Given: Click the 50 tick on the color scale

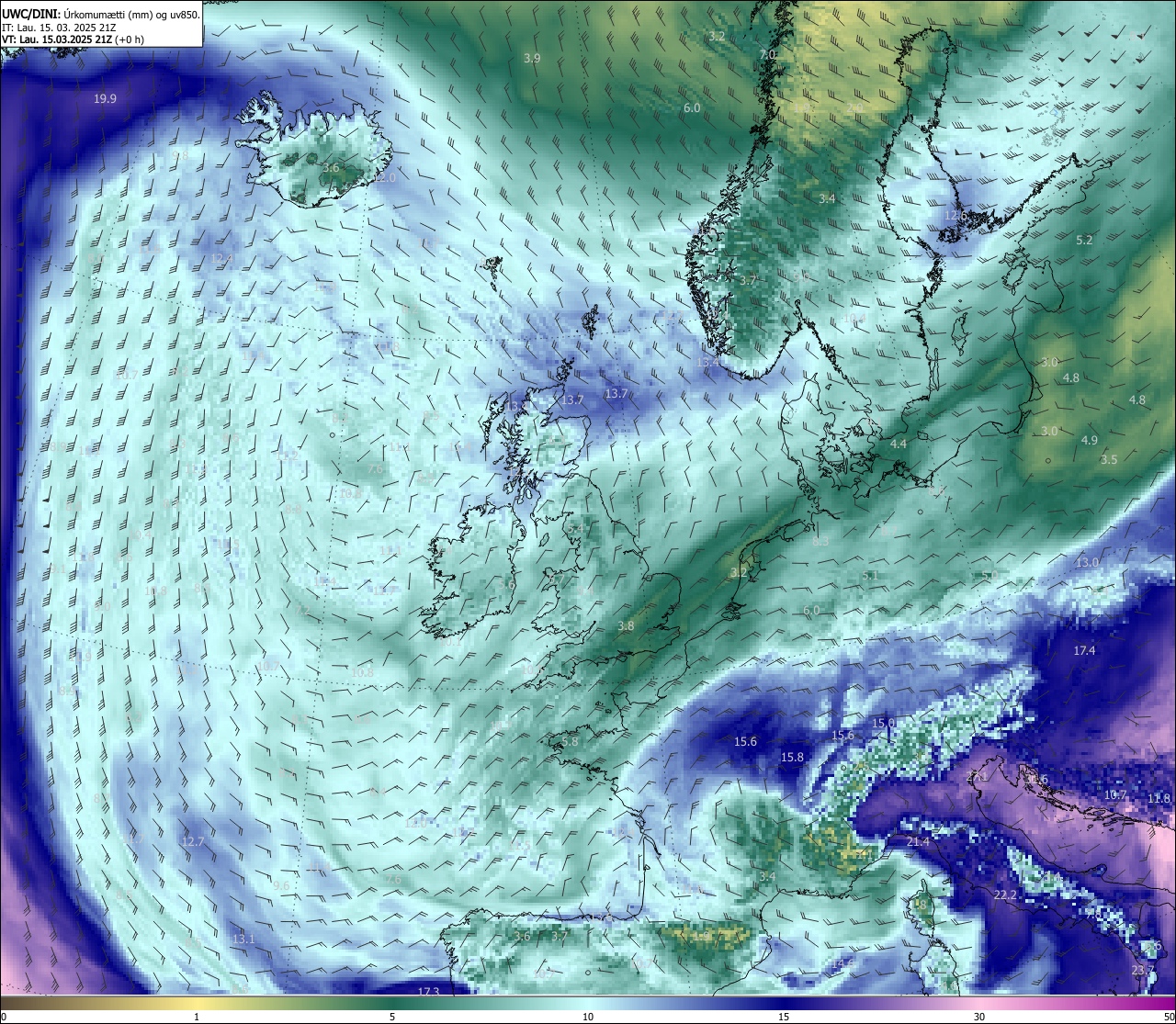Looking at the screenshot, I should point(1169,1017).
